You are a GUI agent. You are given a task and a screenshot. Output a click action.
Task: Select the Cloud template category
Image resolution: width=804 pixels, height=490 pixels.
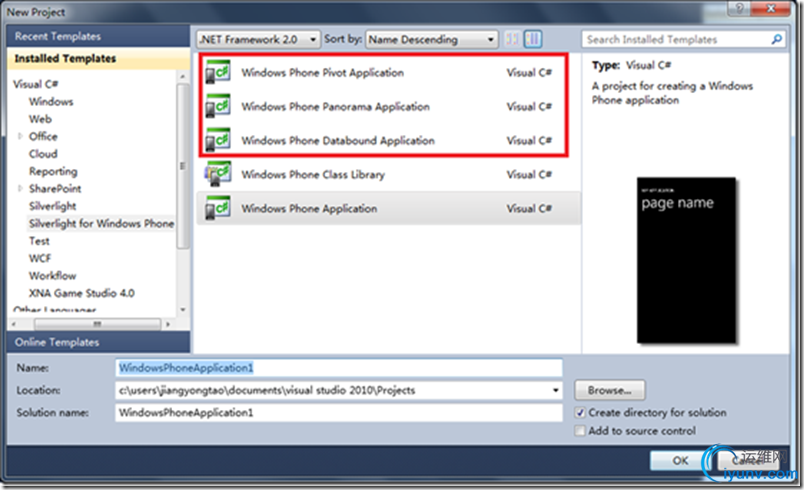tap(43, 154)
